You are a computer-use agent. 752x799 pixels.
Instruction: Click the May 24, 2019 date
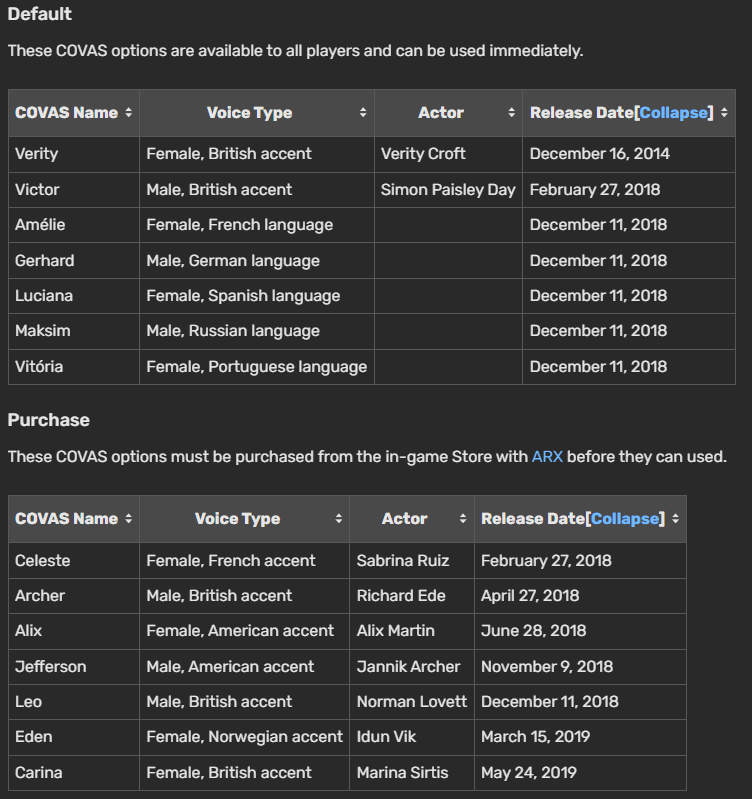click(x=529, y=773)
